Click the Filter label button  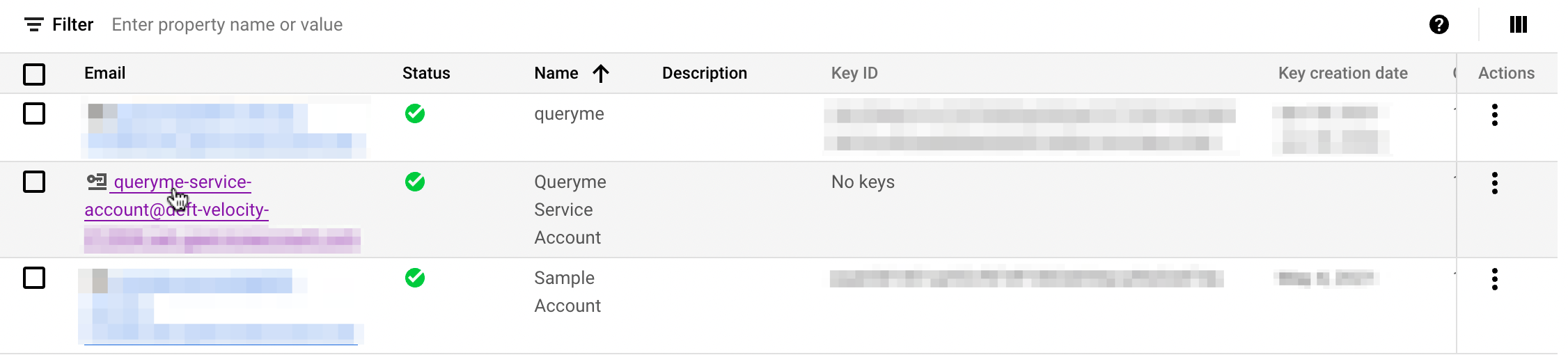(72, 25)
